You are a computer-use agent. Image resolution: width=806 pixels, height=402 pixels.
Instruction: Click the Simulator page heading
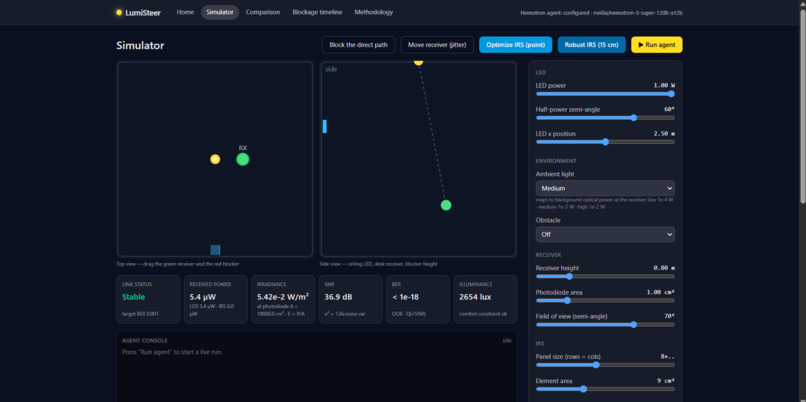tap(140, 45)
